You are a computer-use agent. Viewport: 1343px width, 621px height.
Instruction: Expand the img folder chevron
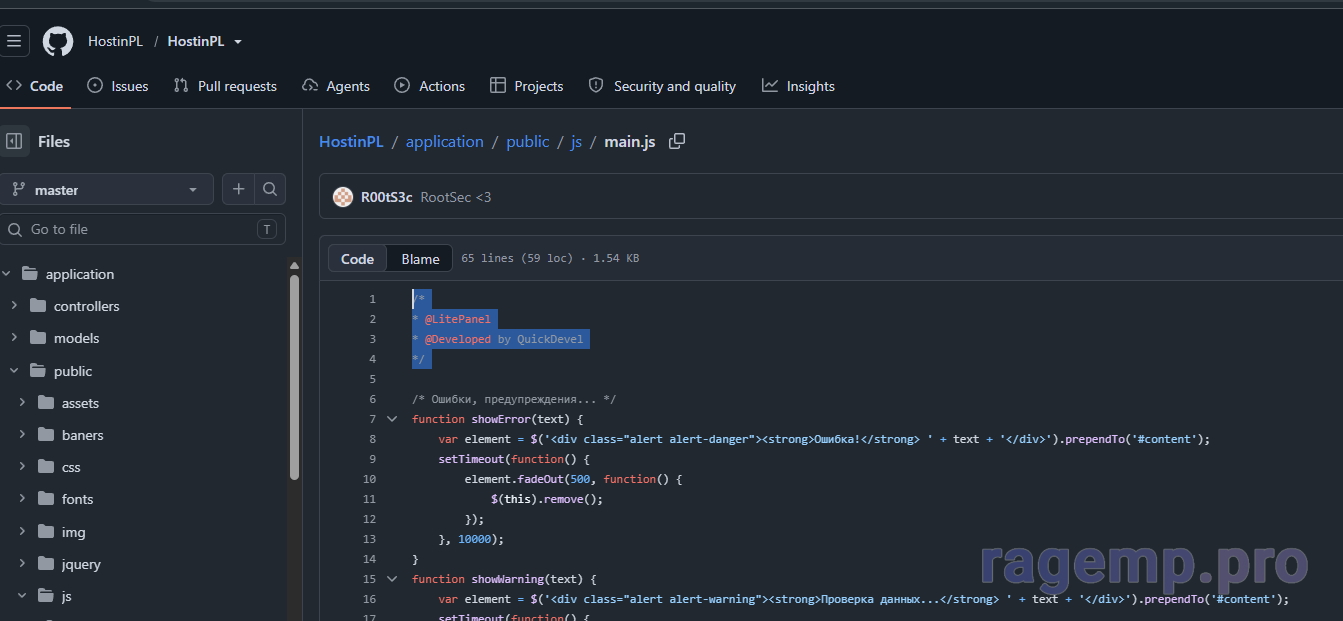click(x=22, y=532)
